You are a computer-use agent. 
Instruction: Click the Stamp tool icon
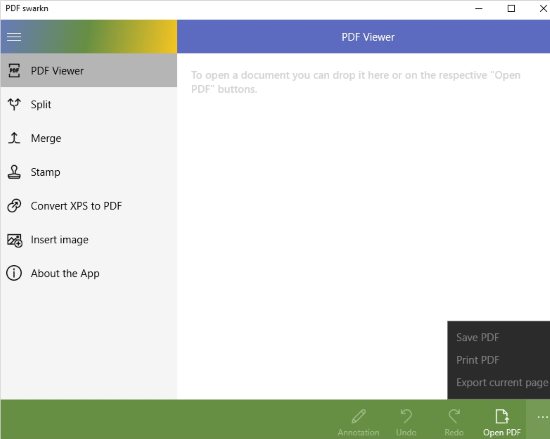point(14,172)
